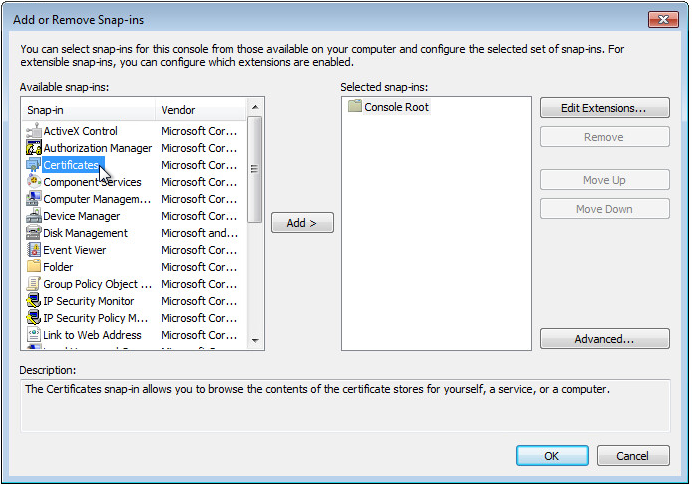The image size is (692, 485).
Task: Select Device Manager snap-in name
Action: point(82,216)
